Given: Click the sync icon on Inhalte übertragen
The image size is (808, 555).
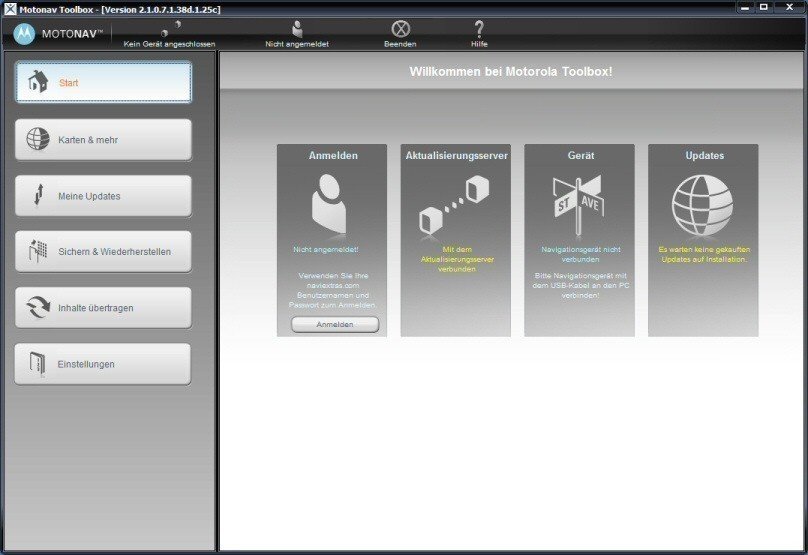Looking at the screenshot, I should (x=38, y=307).
